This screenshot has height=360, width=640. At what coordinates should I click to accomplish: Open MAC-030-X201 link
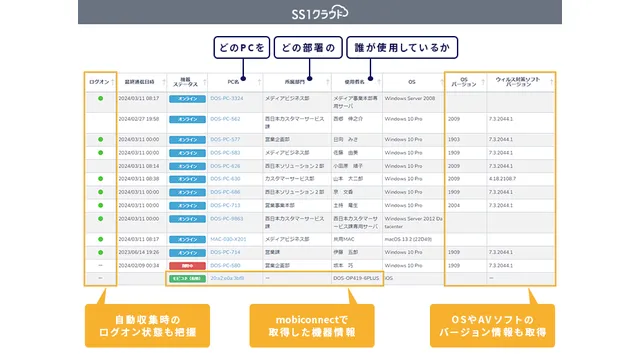[228, 239]
